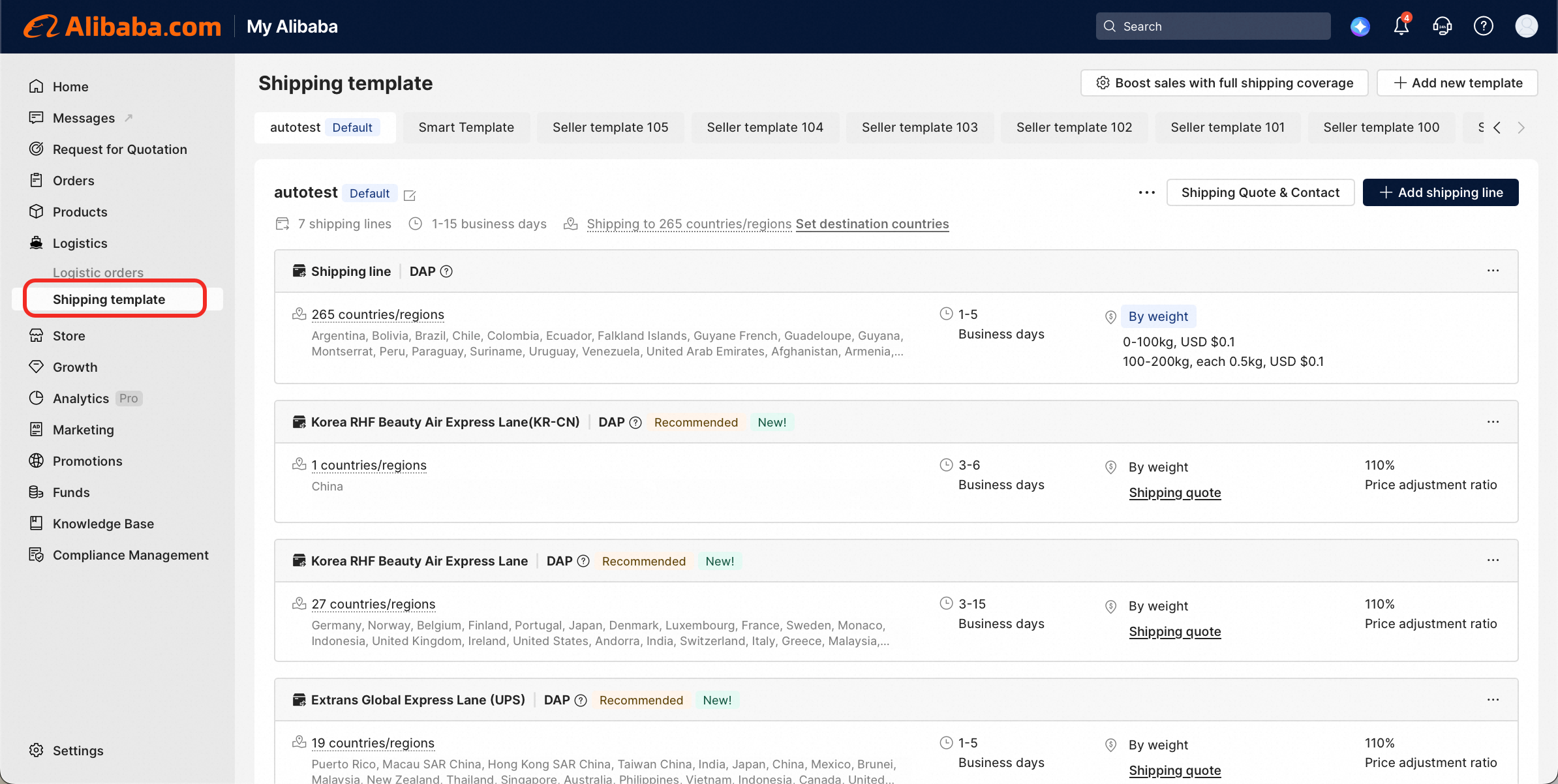Click 1 countries/regions link
The image size is (1558, 784).
click(369, 465)
